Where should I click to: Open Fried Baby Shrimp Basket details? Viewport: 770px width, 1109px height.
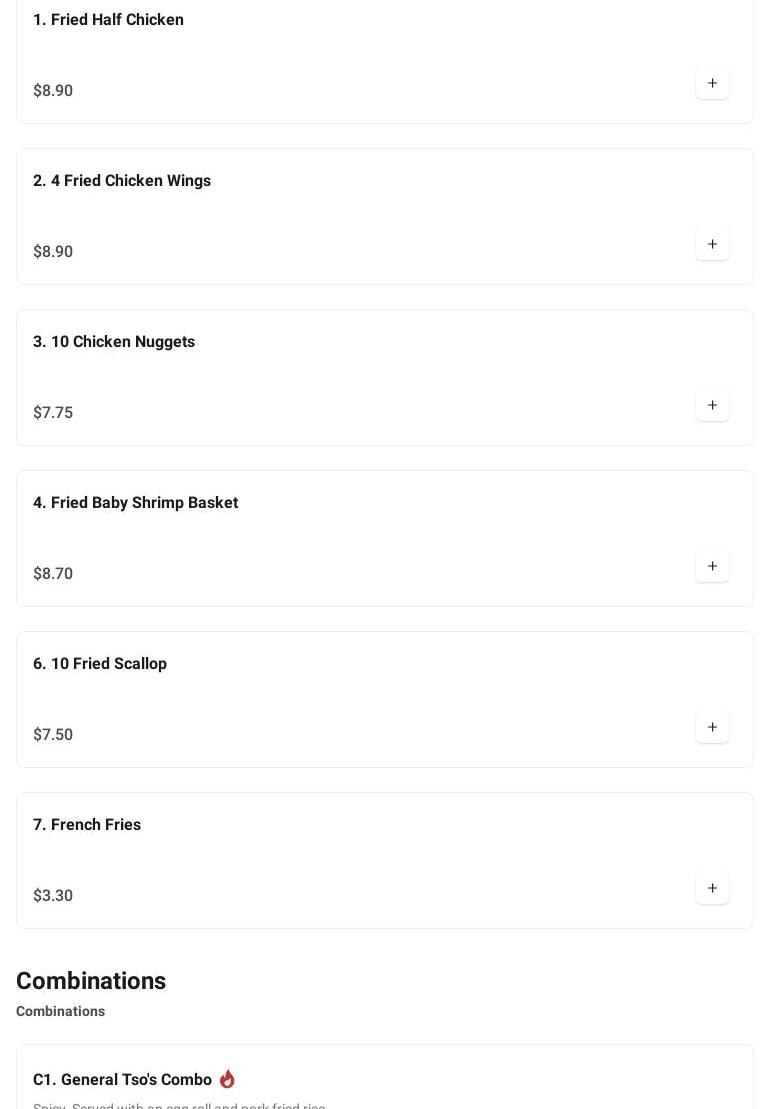[135, 503]
